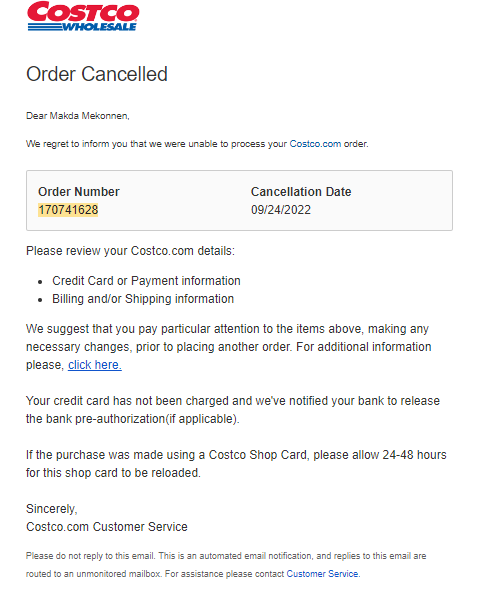
Task: Click the cancellation date 09/24/2022
Action: [x=281, y=210]
